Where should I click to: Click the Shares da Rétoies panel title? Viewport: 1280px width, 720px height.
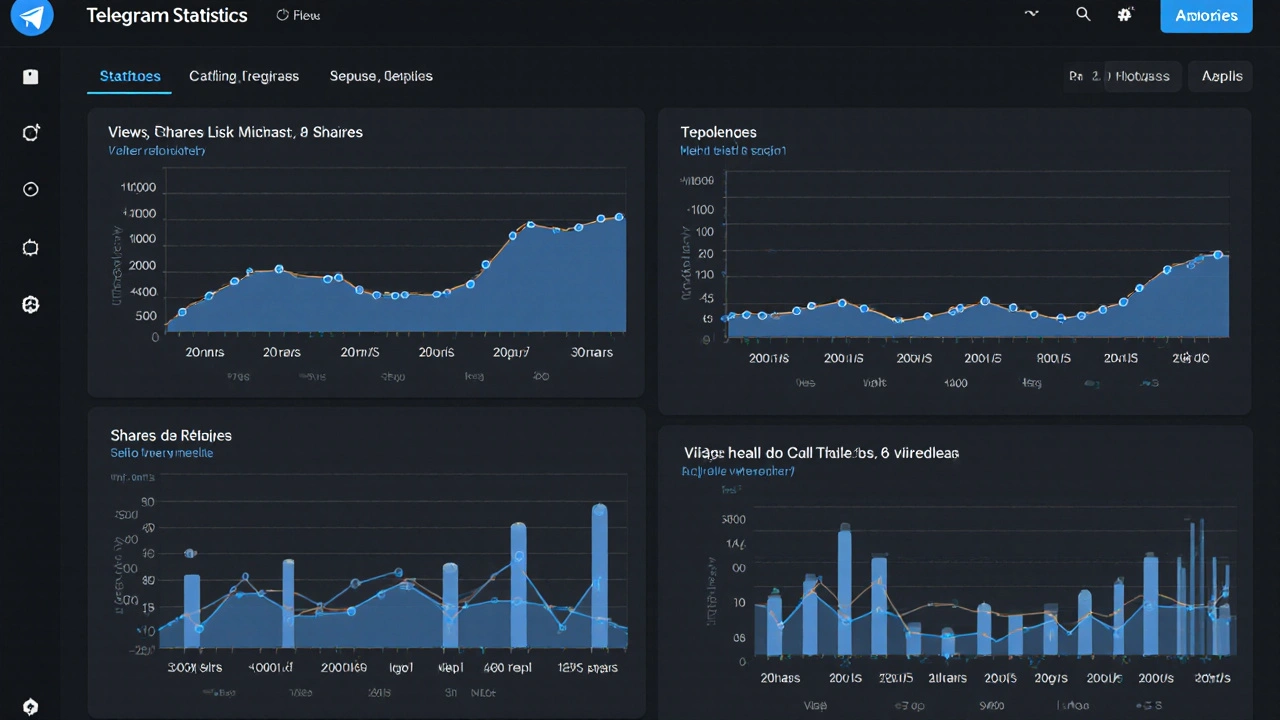[170, 435]
